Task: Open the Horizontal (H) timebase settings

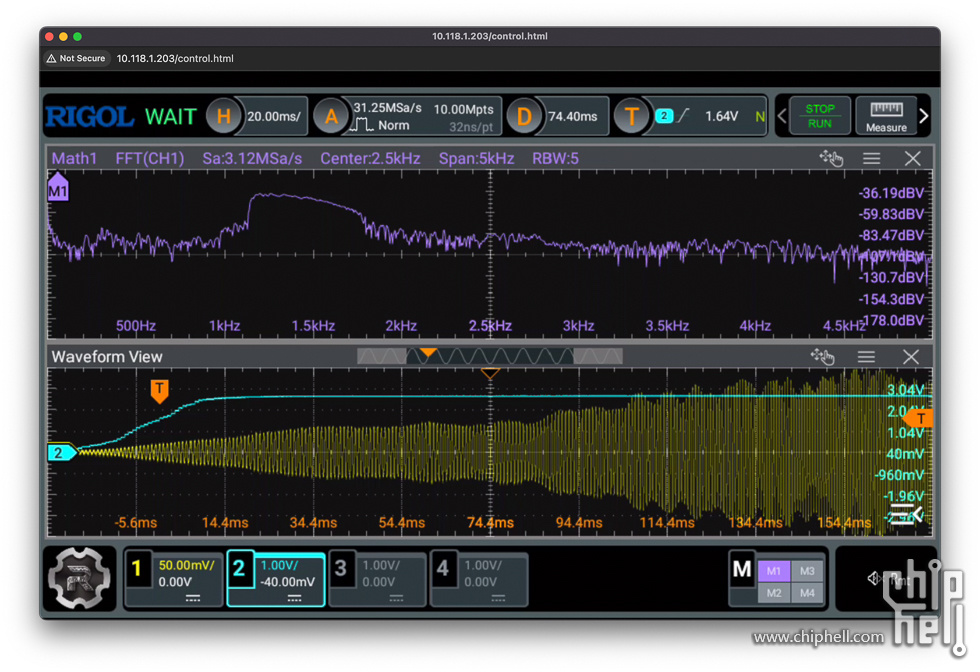Action: [x=224, y=116]
